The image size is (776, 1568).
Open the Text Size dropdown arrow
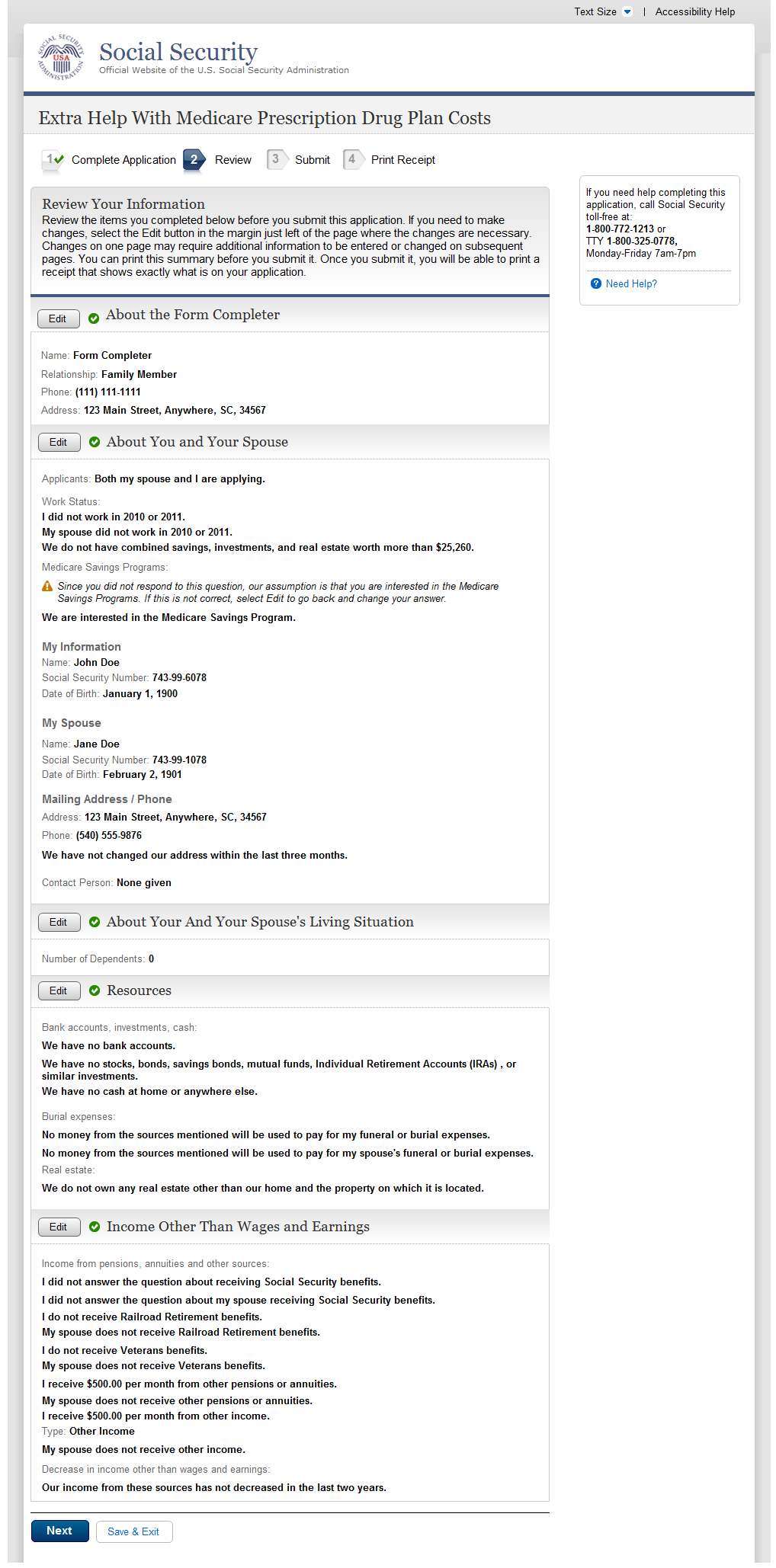[627, 12]
